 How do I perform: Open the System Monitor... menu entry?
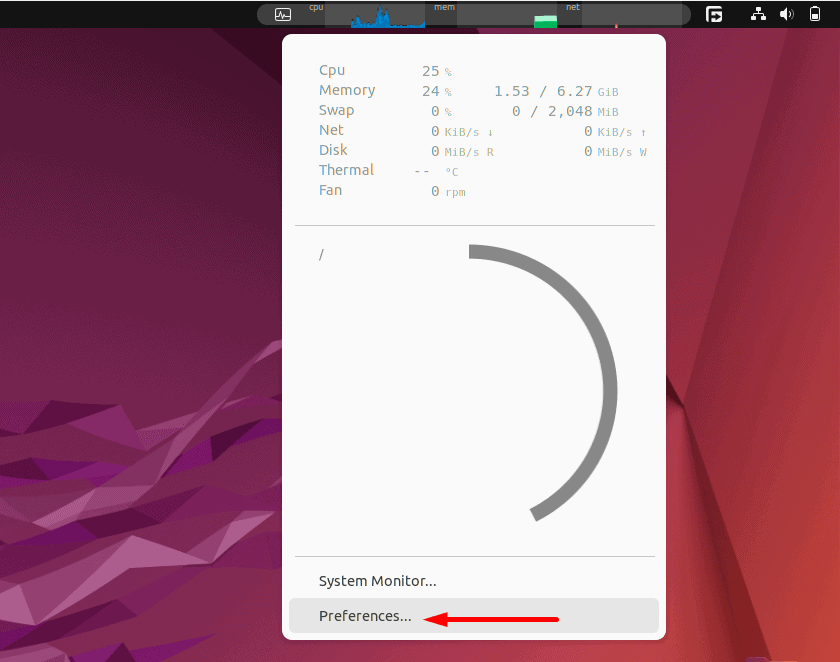tap(474, 581)
